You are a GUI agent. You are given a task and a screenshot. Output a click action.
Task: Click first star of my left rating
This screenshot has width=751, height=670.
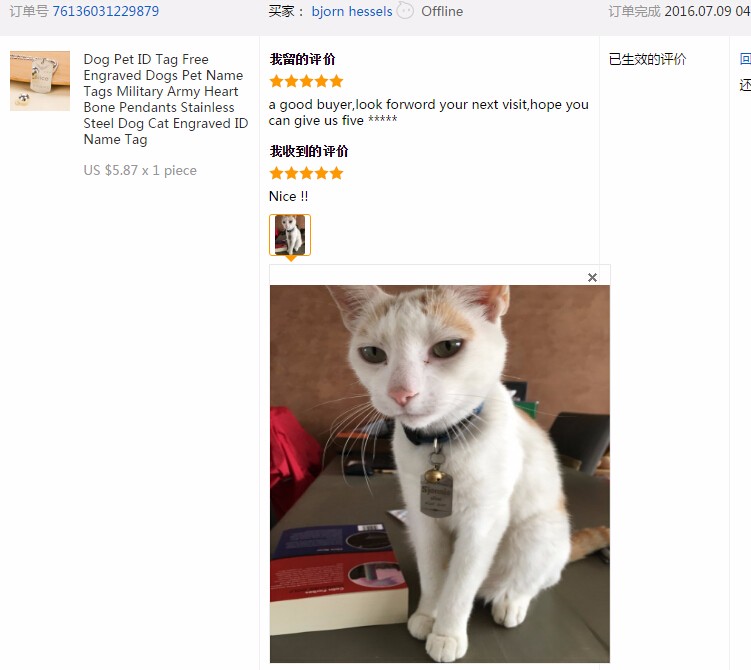276,81
